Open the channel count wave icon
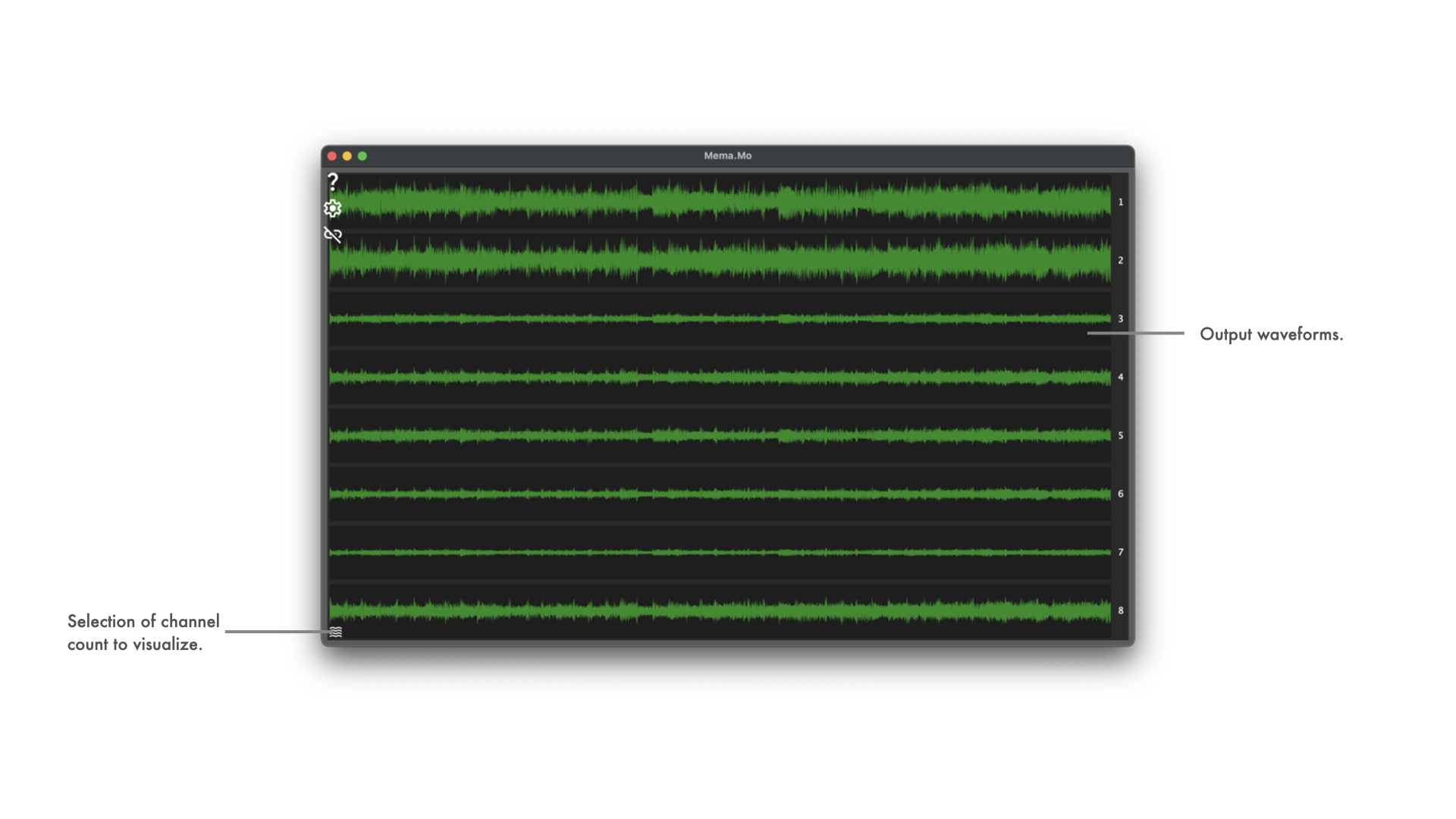 [336, 632]
